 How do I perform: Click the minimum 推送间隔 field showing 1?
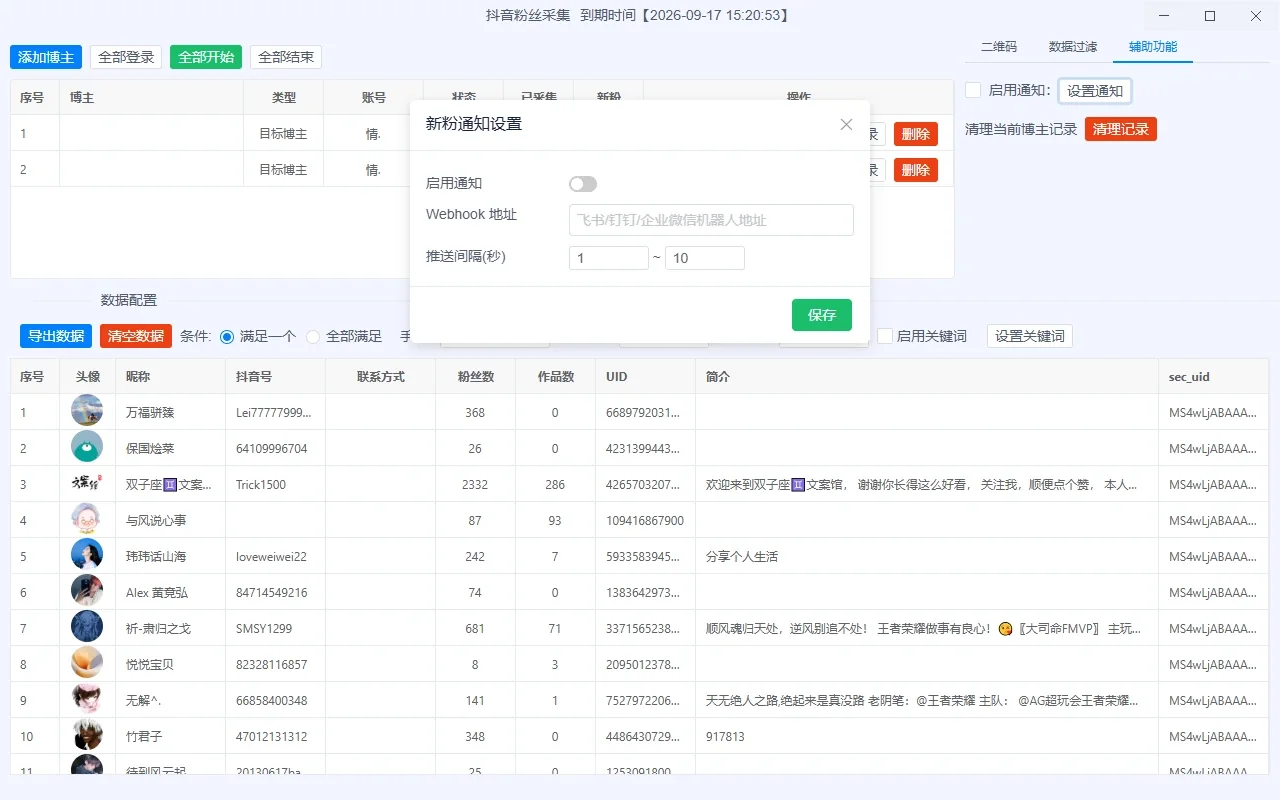pyautogui.click(x=609, y=258)
